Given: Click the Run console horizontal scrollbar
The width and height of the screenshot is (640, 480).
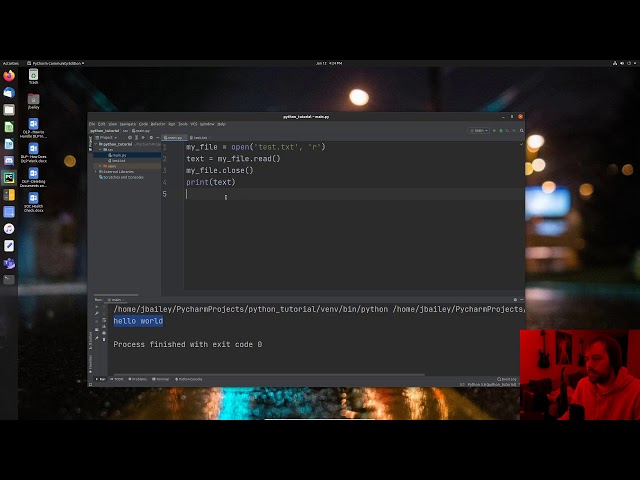Looking at the screenshot, I should (269, 374).
